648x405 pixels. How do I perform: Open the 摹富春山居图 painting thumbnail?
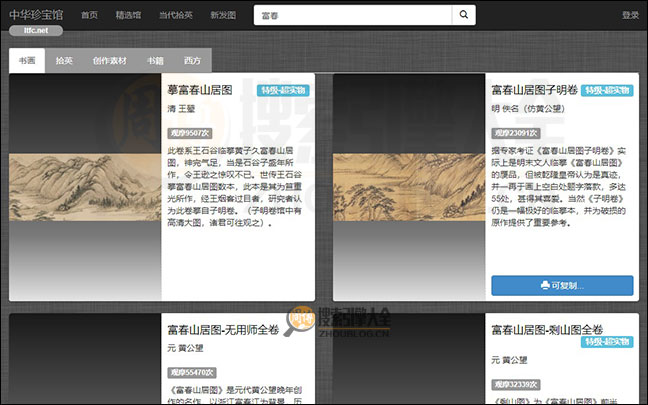(85, 187)
